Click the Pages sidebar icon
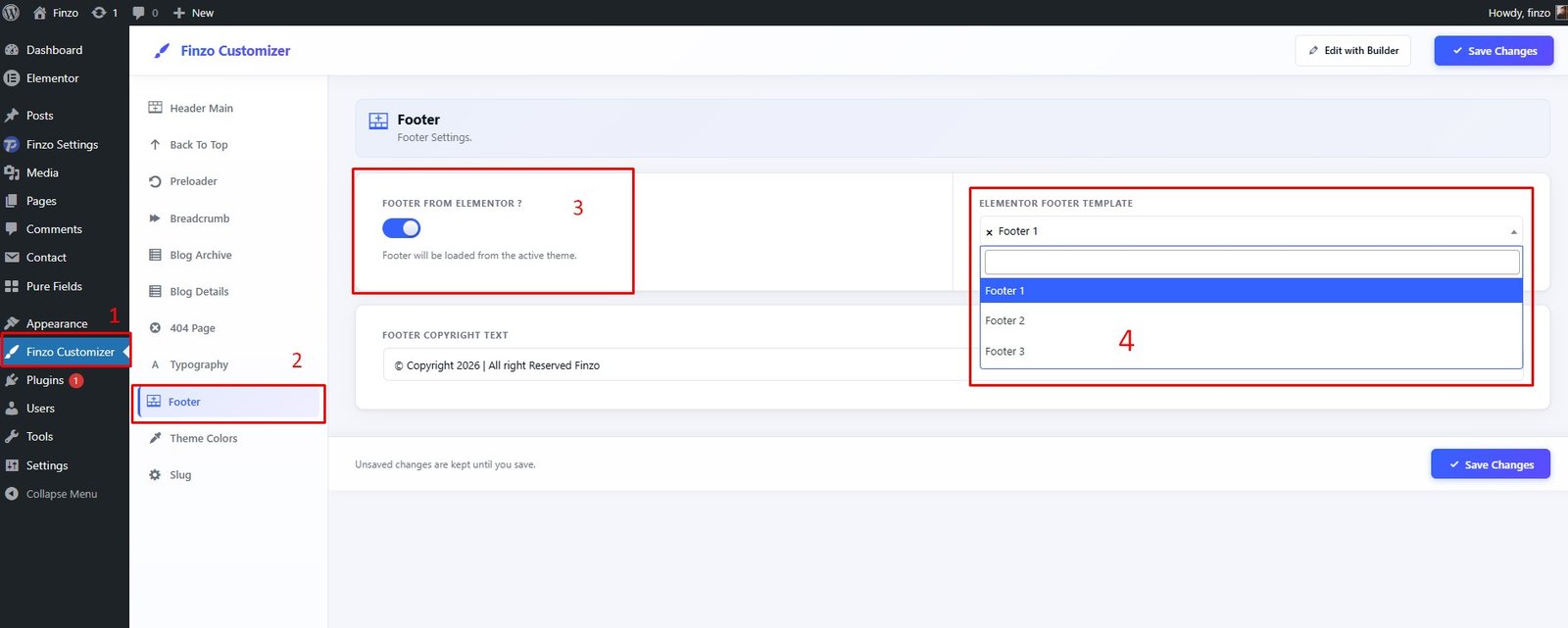 (12, 201)
